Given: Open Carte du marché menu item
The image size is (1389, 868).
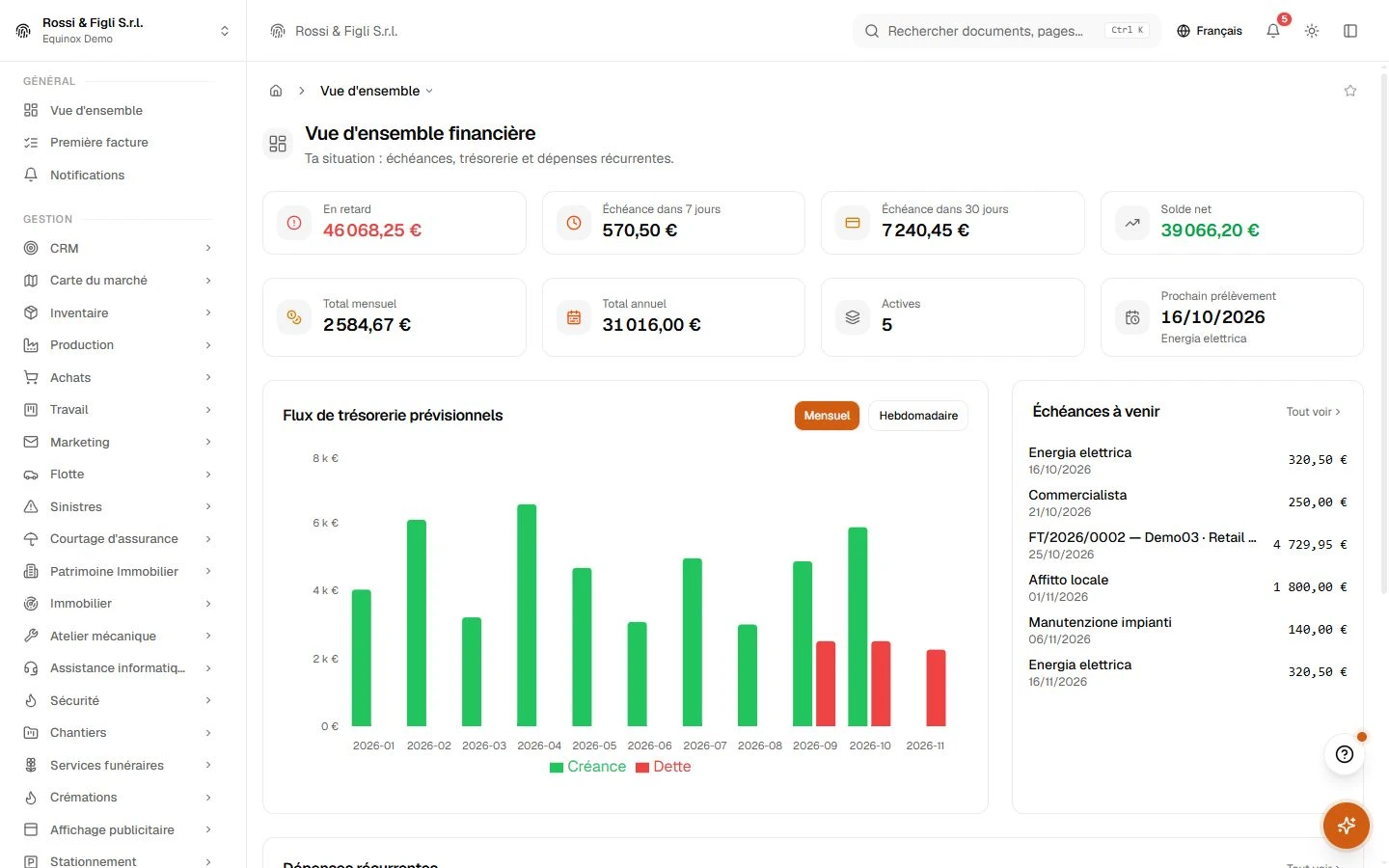Looking at the screenshot, I should (x=119, y=281).
